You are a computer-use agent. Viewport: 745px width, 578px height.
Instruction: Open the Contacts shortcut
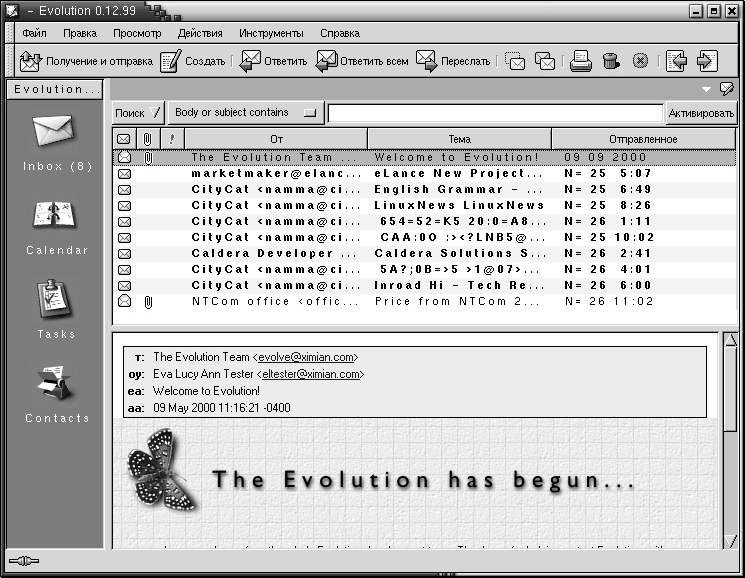[x=57, y=391]
